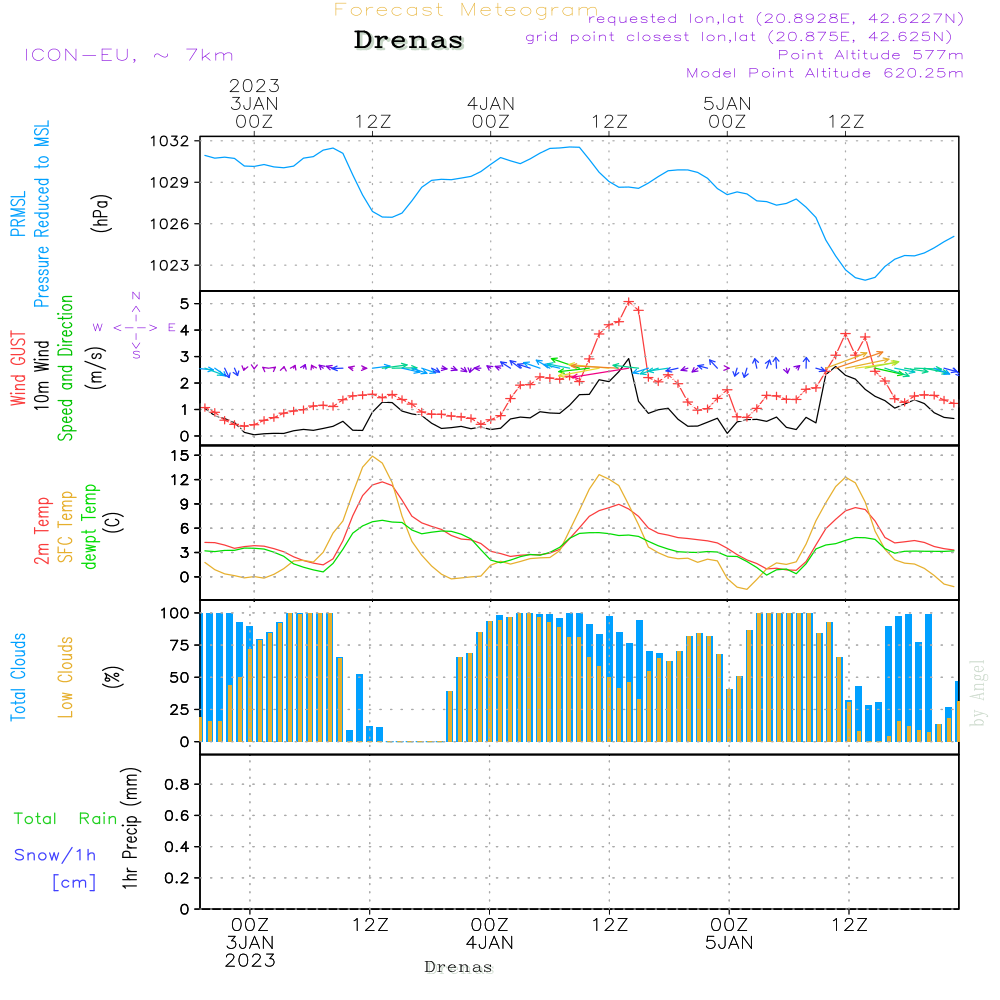Click 'Point Altitude 577m' text
Viewport: 1000px width, 1000px height.
pos(870,55)
